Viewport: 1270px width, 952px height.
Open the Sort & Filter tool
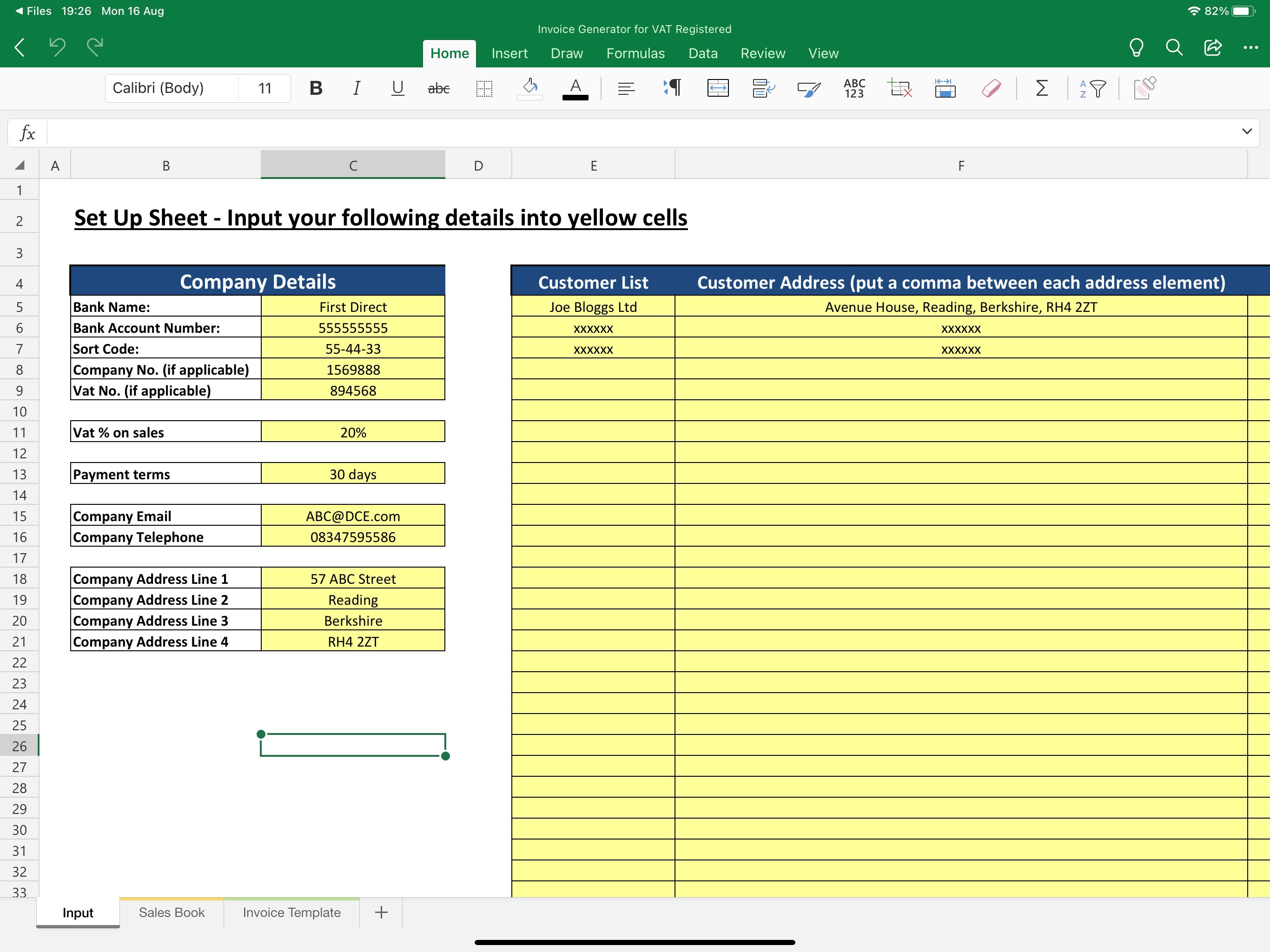coord(1092,88)
